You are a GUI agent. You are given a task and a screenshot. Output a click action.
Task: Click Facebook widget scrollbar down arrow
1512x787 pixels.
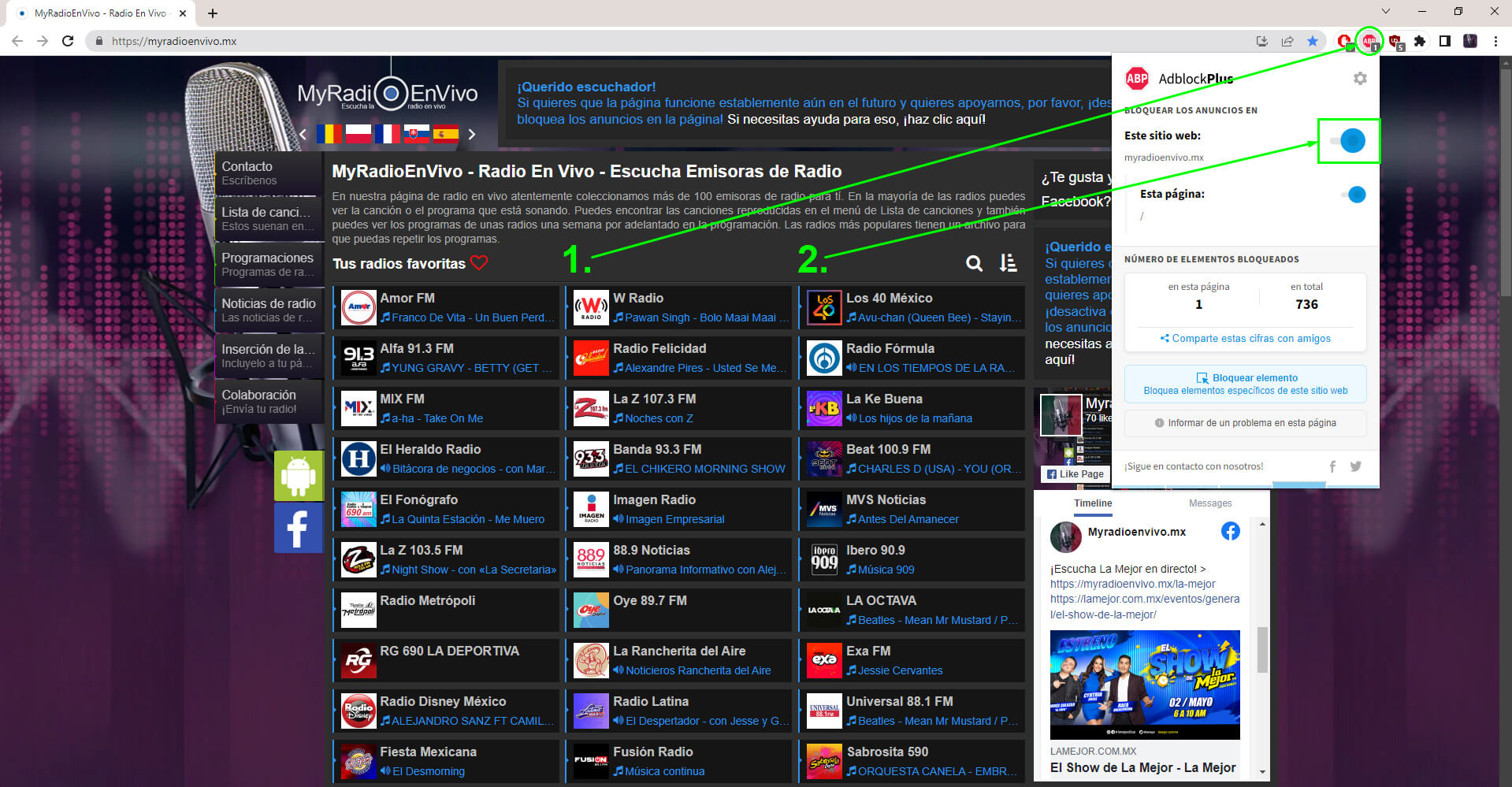[x=1262, y=773]
